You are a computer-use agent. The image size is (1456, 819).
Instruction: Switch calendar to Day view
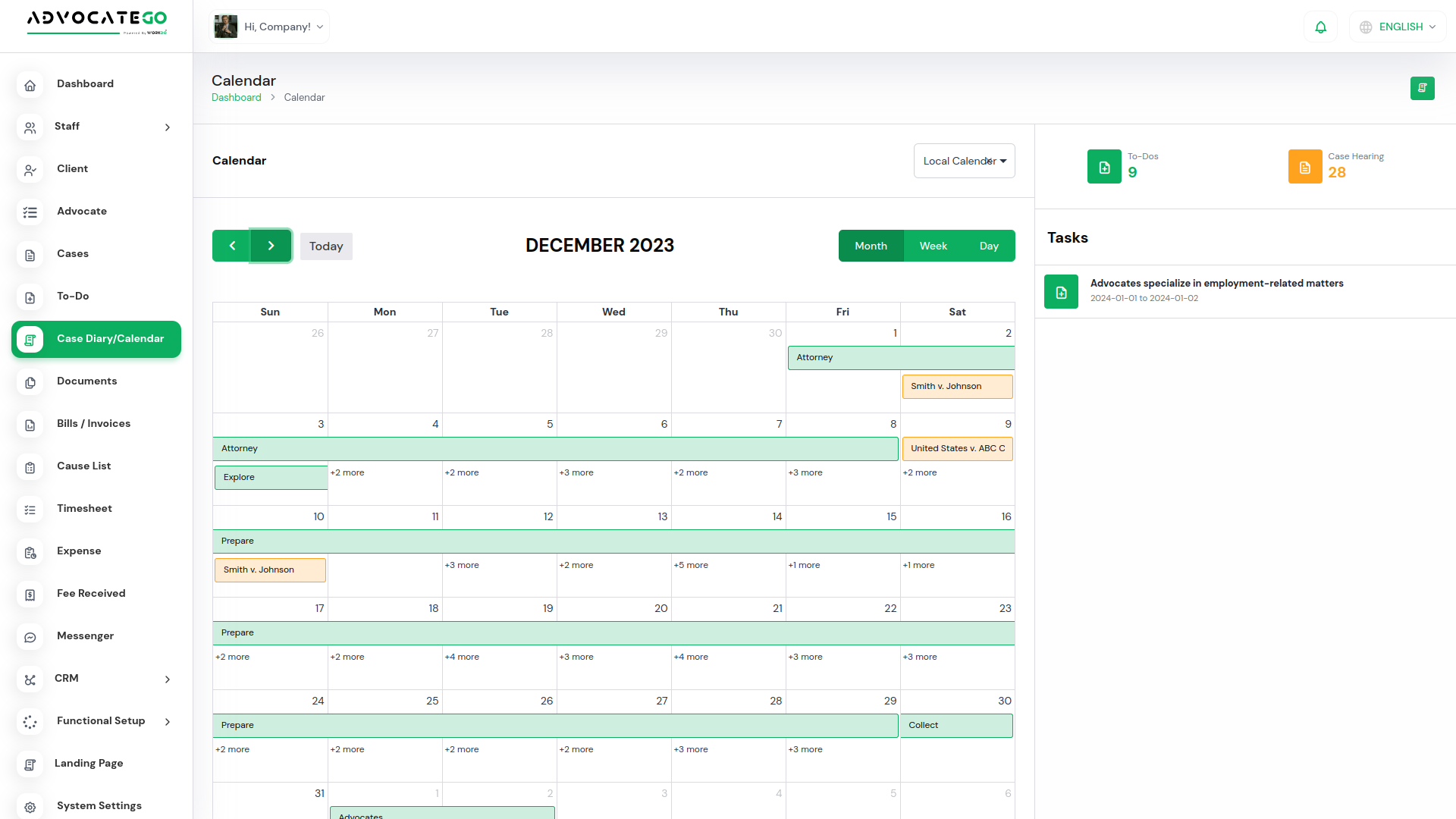pos(988,246)
